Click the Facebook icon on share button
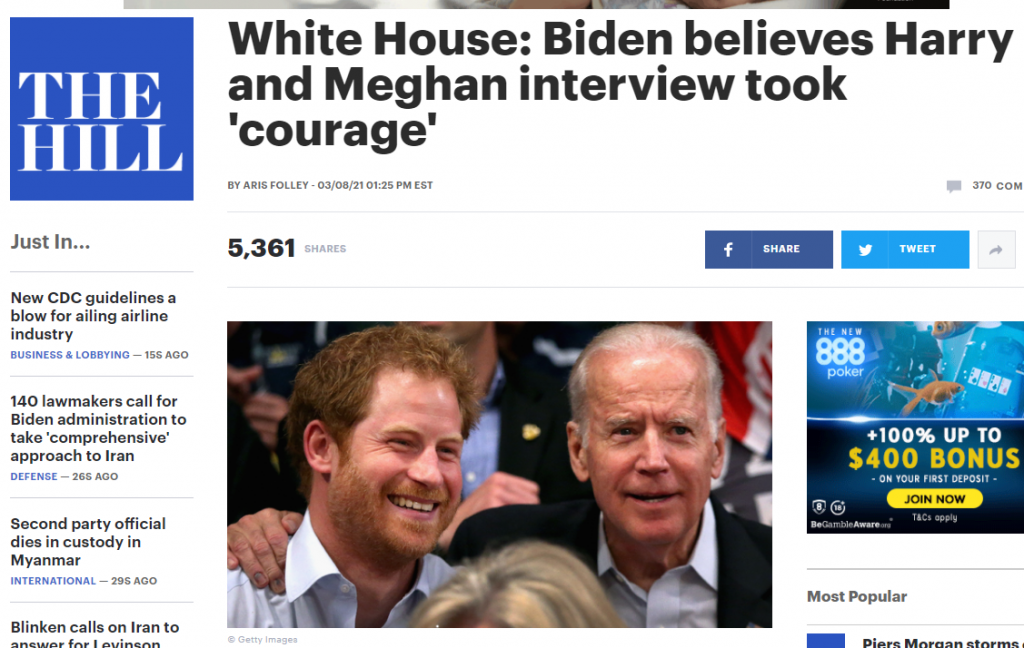 tap(728, 250)
